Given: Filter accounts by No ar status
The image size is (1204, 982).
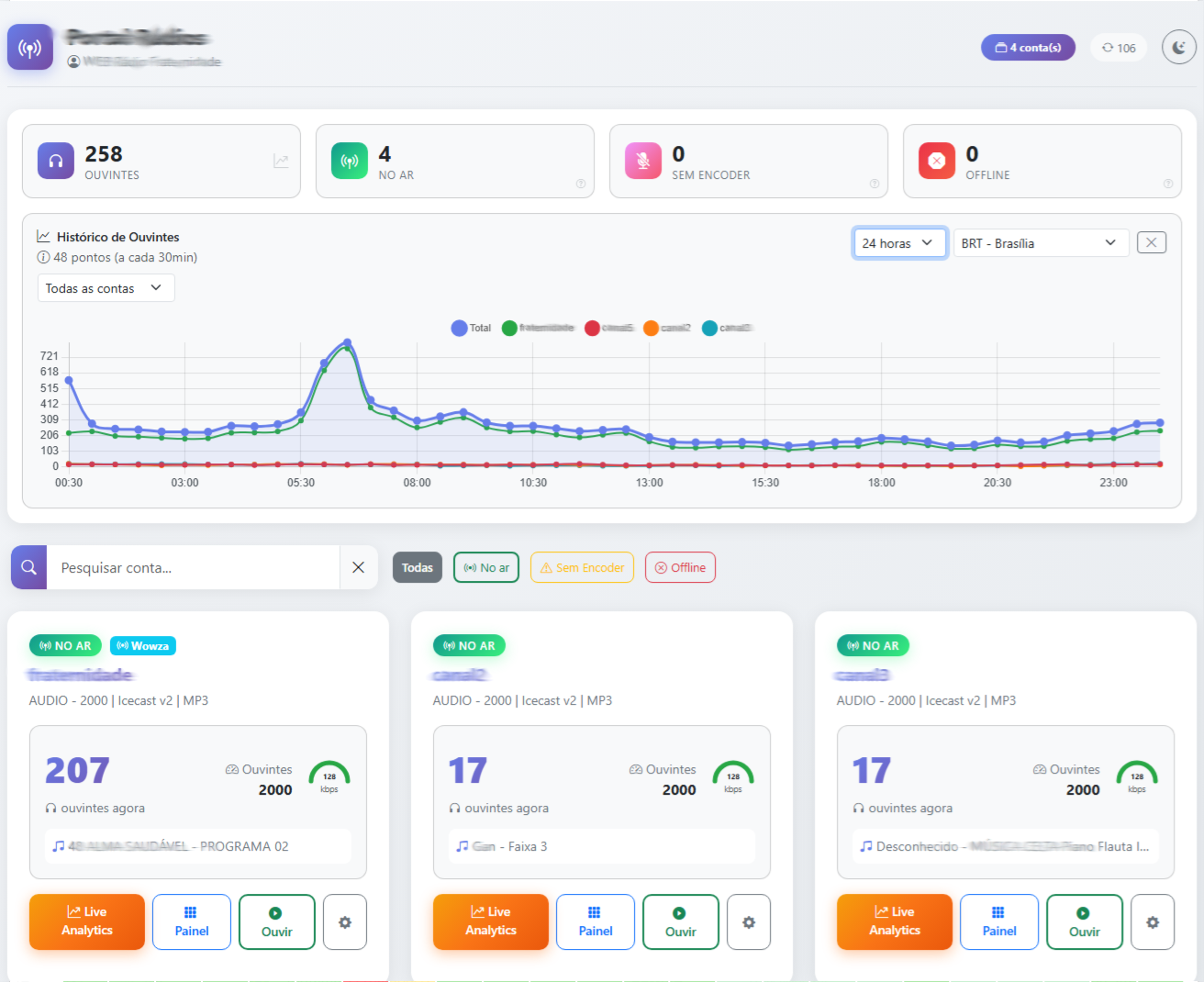Looking at the screenshot, I should (x=486, y=567).
